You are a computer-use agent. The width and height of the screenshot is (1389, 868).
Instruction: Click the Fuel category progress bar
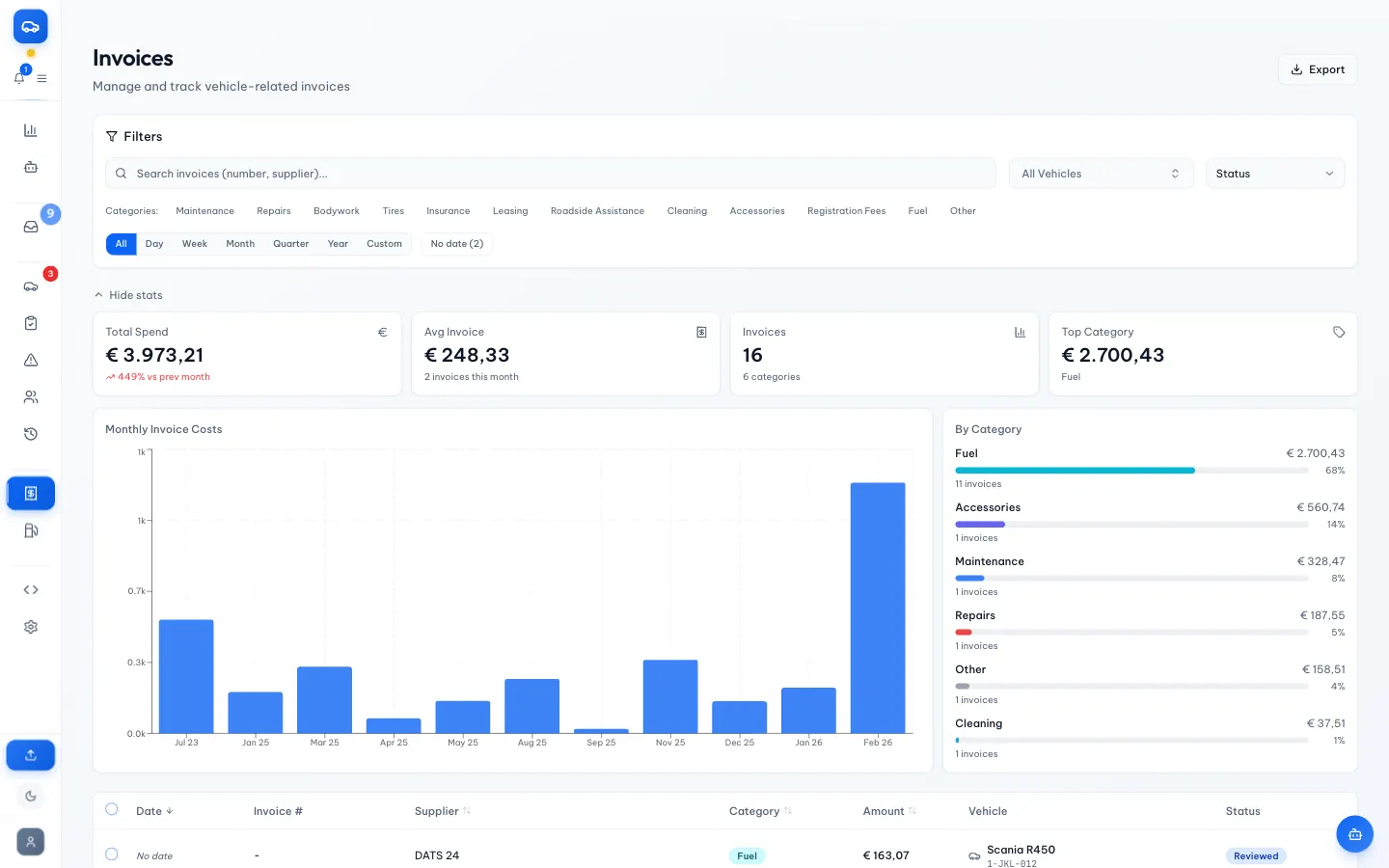[x=1131, y=471]
